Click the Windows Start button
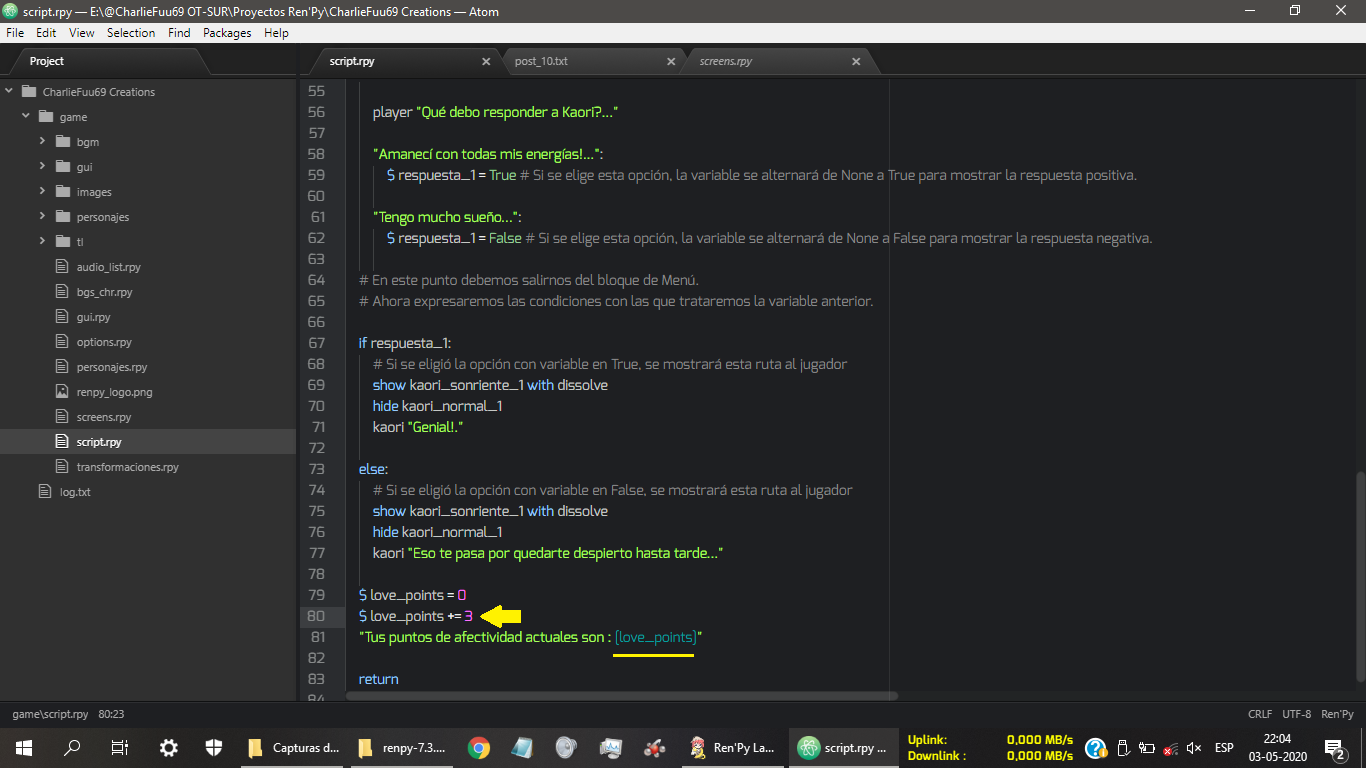Viewport: 1366px width, 768px height. [23, 747]
